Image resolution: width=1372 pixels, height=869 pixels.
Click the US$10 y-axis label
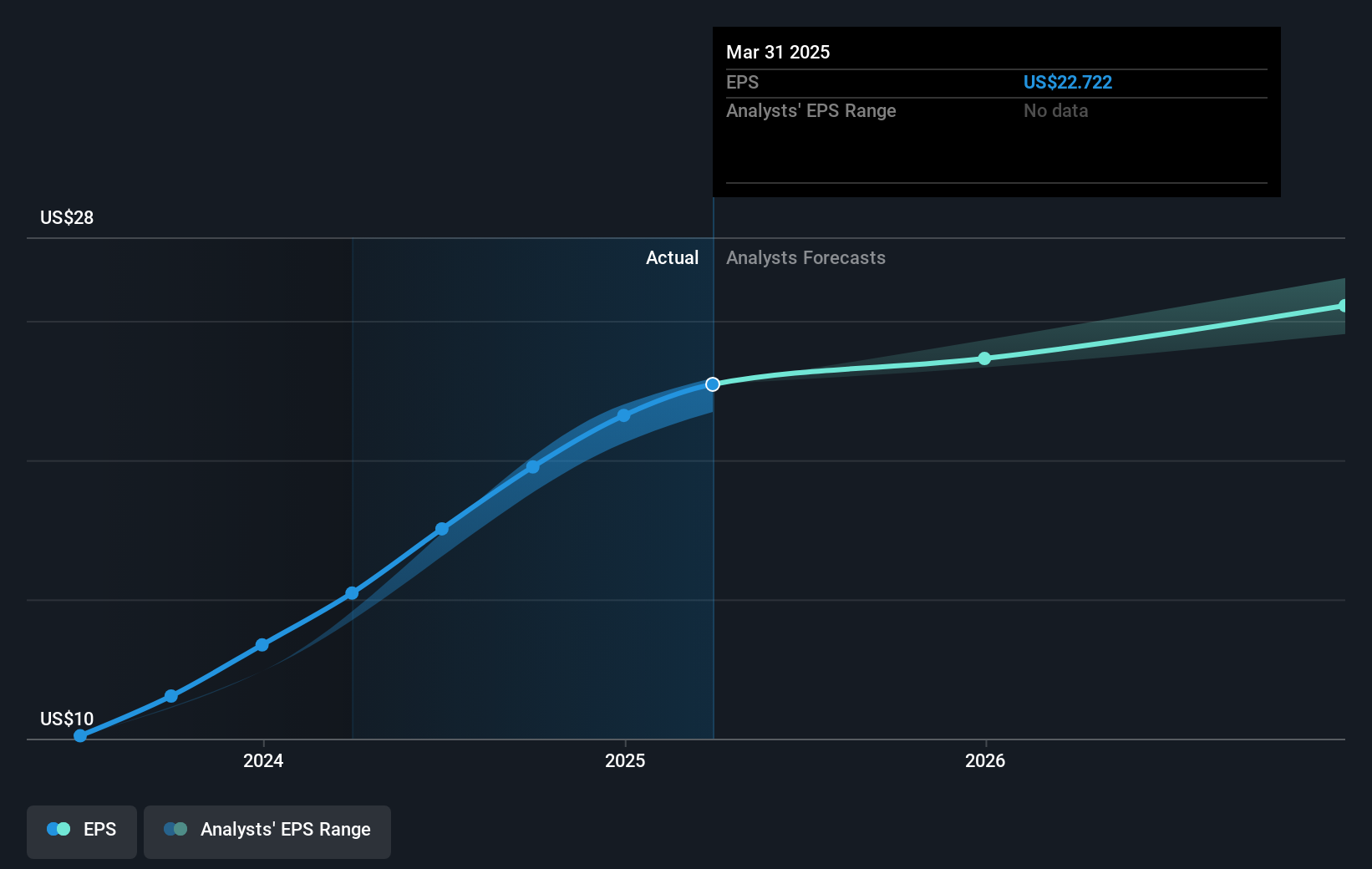(x=67, y=719)
